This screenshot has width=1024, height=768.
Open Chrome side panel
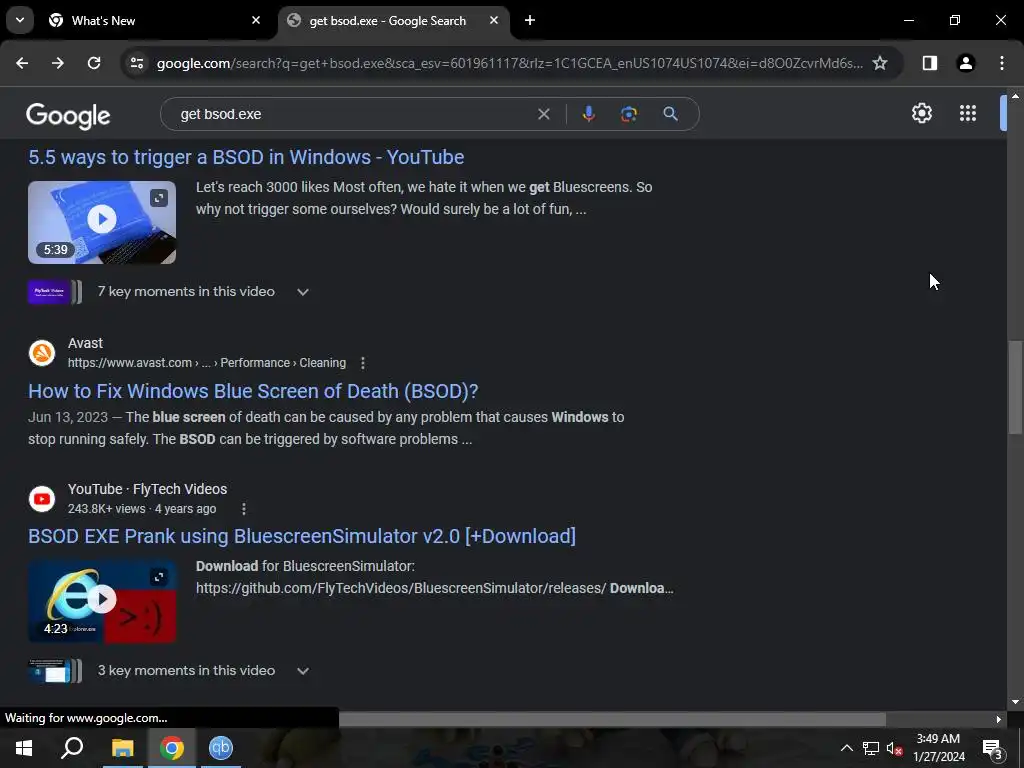(930, 63)
